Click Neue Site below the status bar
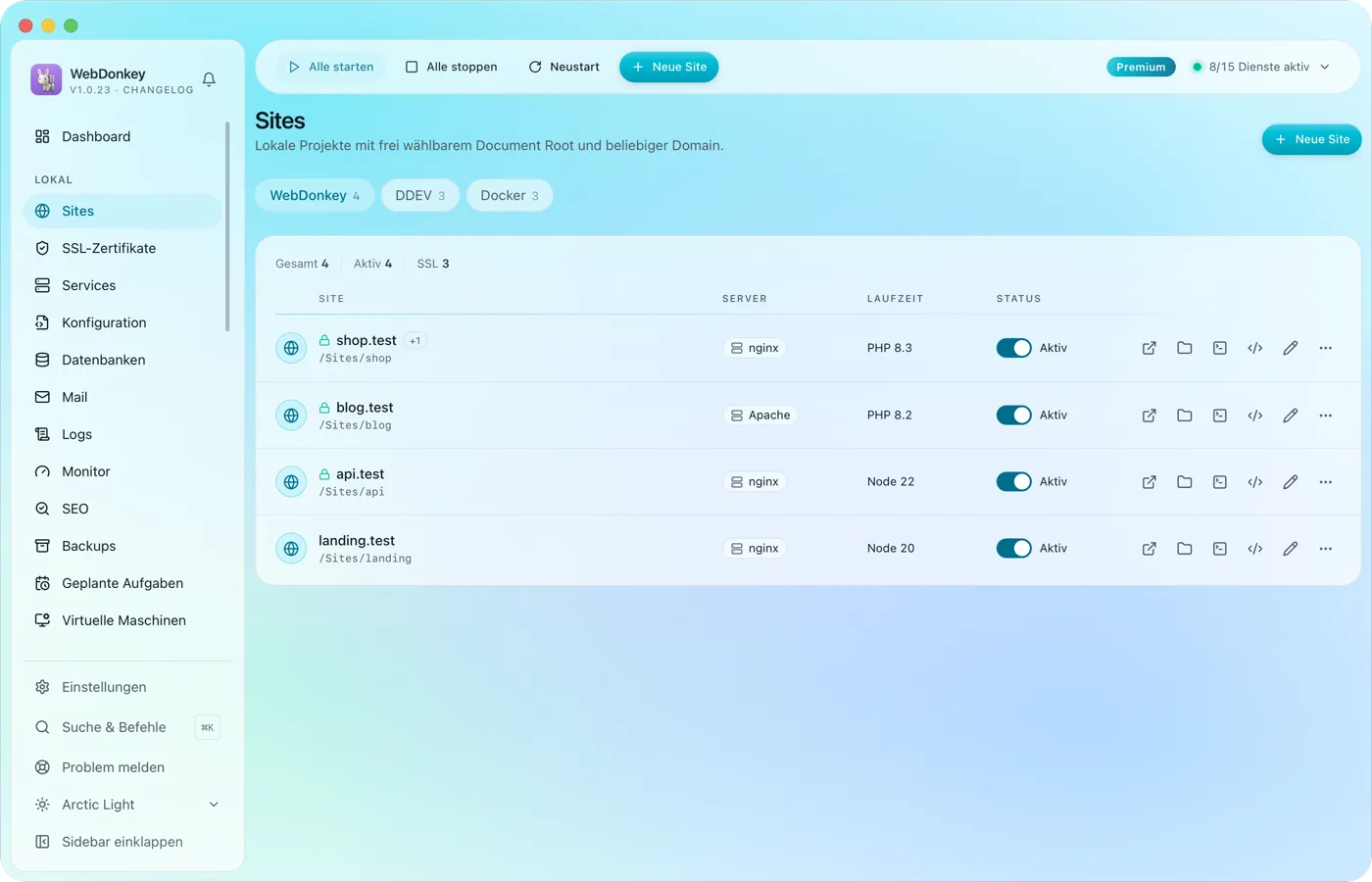This screenshot has width=1372, height=882. point(1311,139)
